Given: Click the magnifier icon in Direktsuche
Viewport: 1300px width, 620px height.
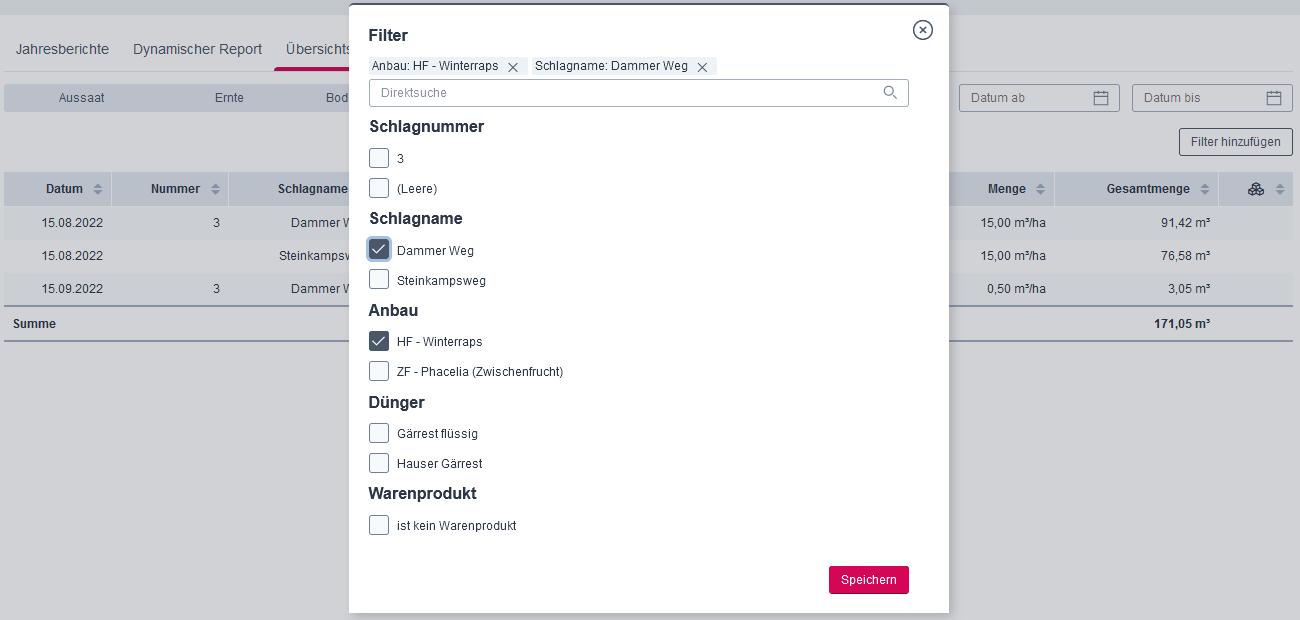Looking at the screenshot, I should click(890, 92).
